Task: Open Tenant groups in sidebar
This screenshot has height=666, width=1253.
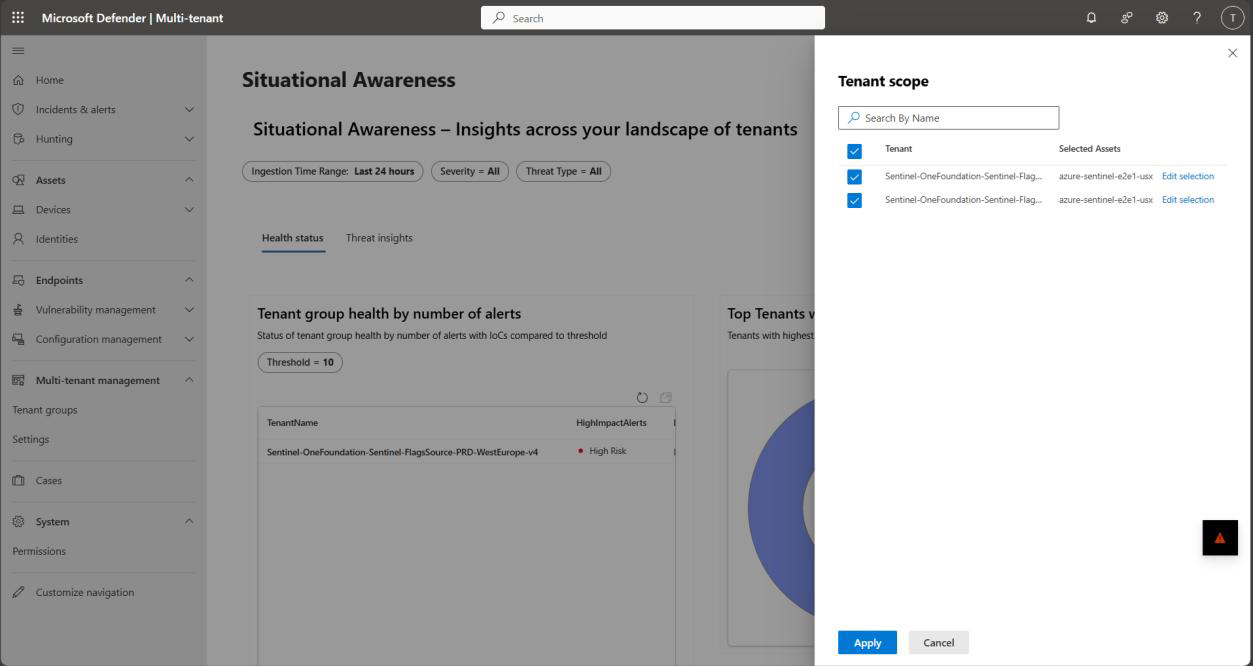Action: pos(45,410)
